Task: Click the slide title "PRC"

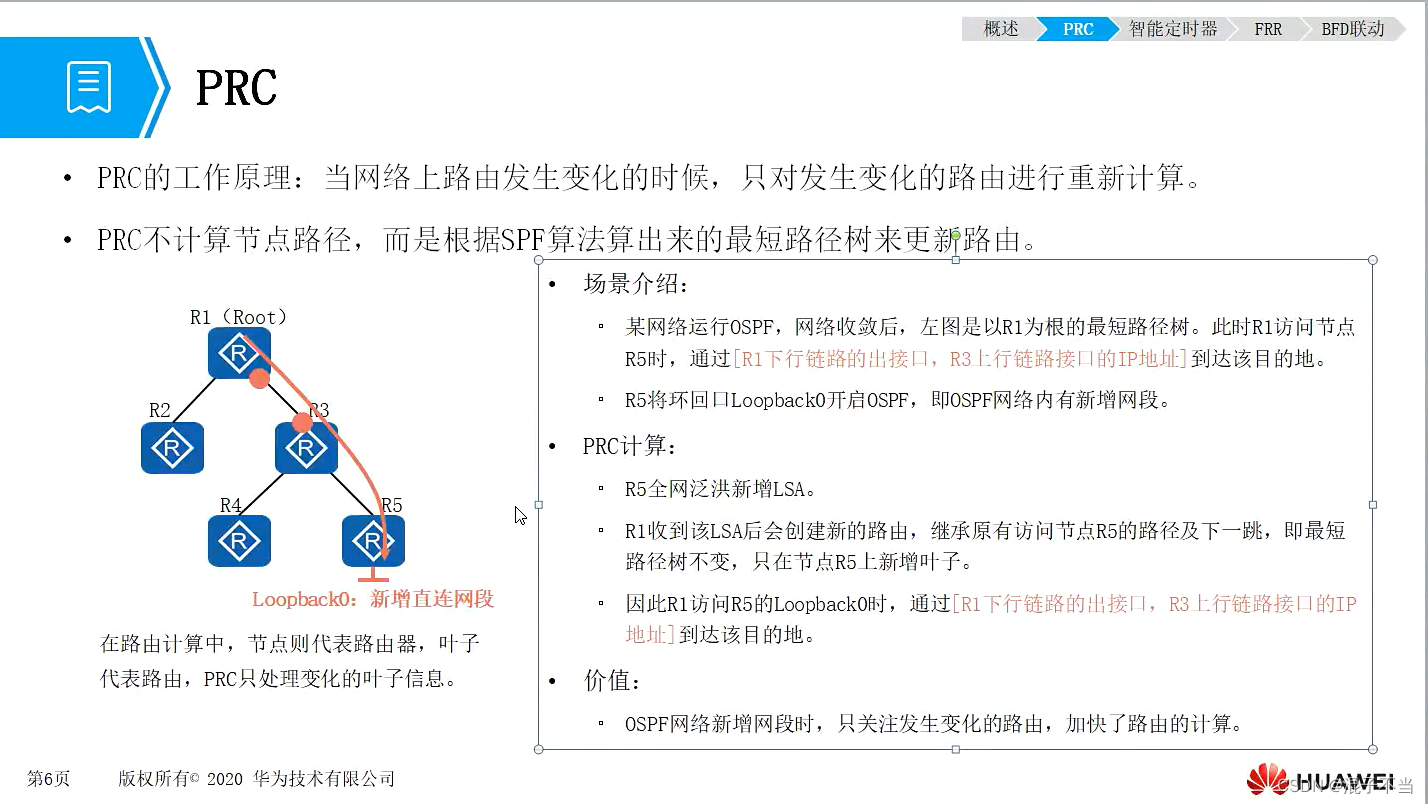Action: point(236,89)
